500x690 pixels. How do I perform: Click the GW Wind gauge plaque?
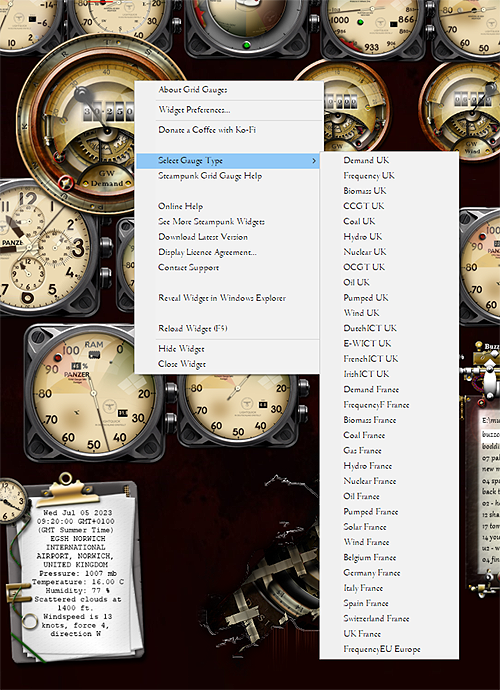(x=472, y=147)
